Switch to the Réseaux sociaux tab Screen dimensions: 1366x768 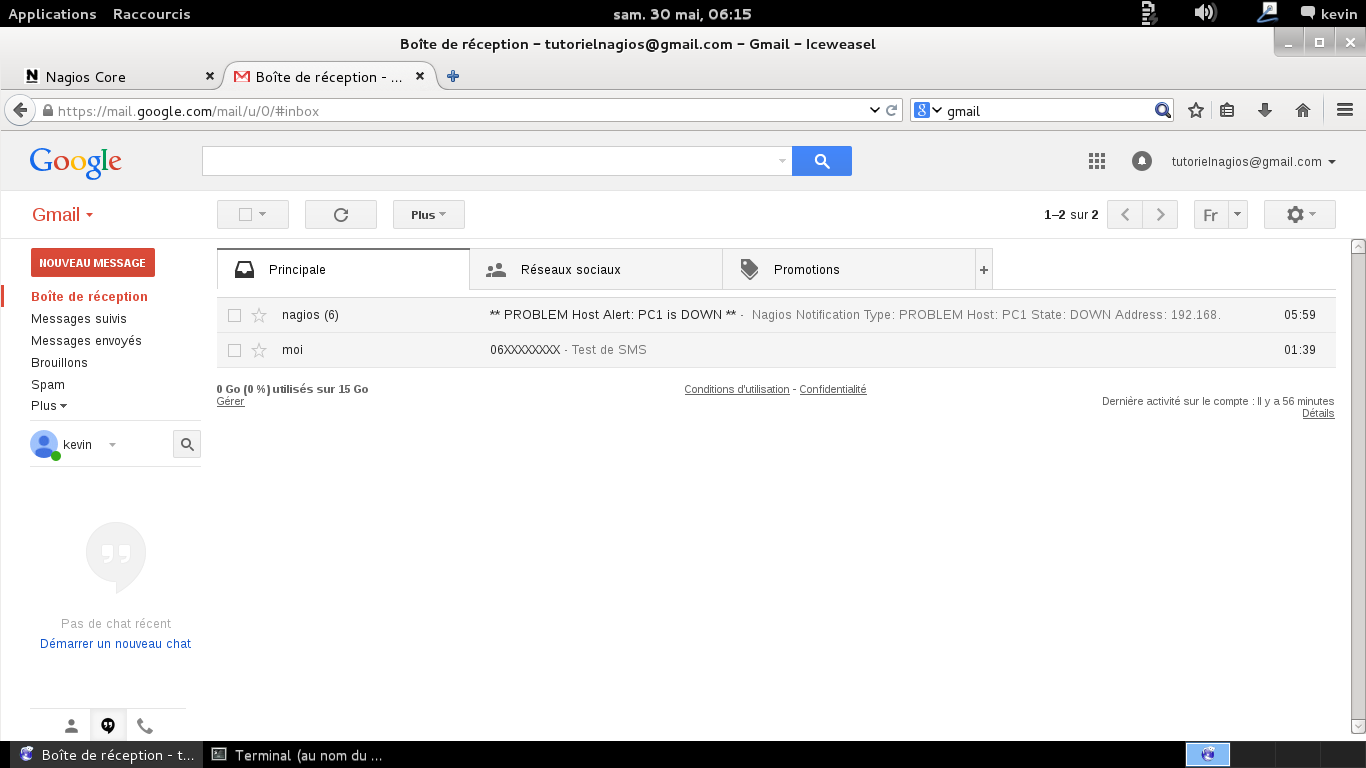tap(596, 270)
